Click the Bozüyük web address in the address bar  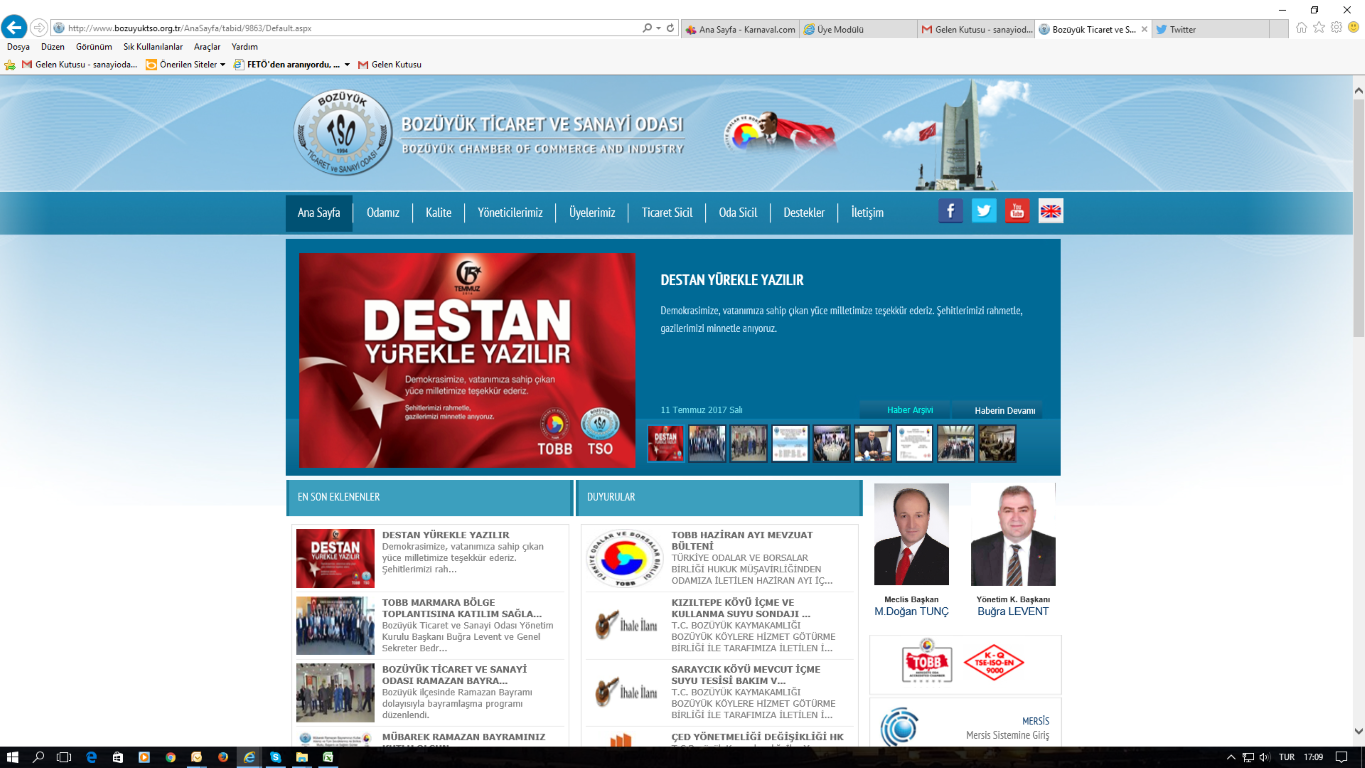click(x=189, y=28)
